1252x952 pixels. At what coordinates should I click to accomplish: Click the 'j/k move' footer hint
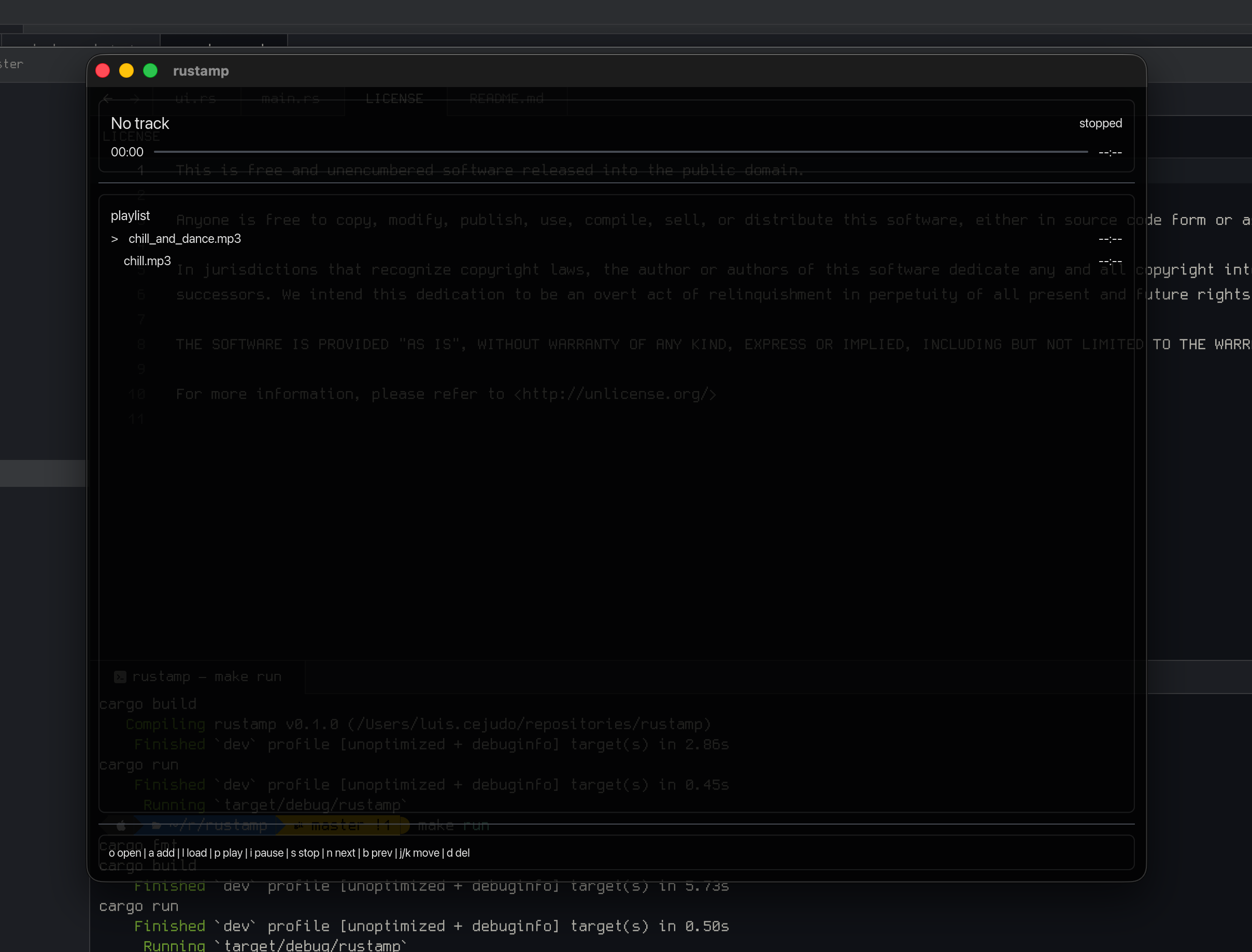(419, 853)
